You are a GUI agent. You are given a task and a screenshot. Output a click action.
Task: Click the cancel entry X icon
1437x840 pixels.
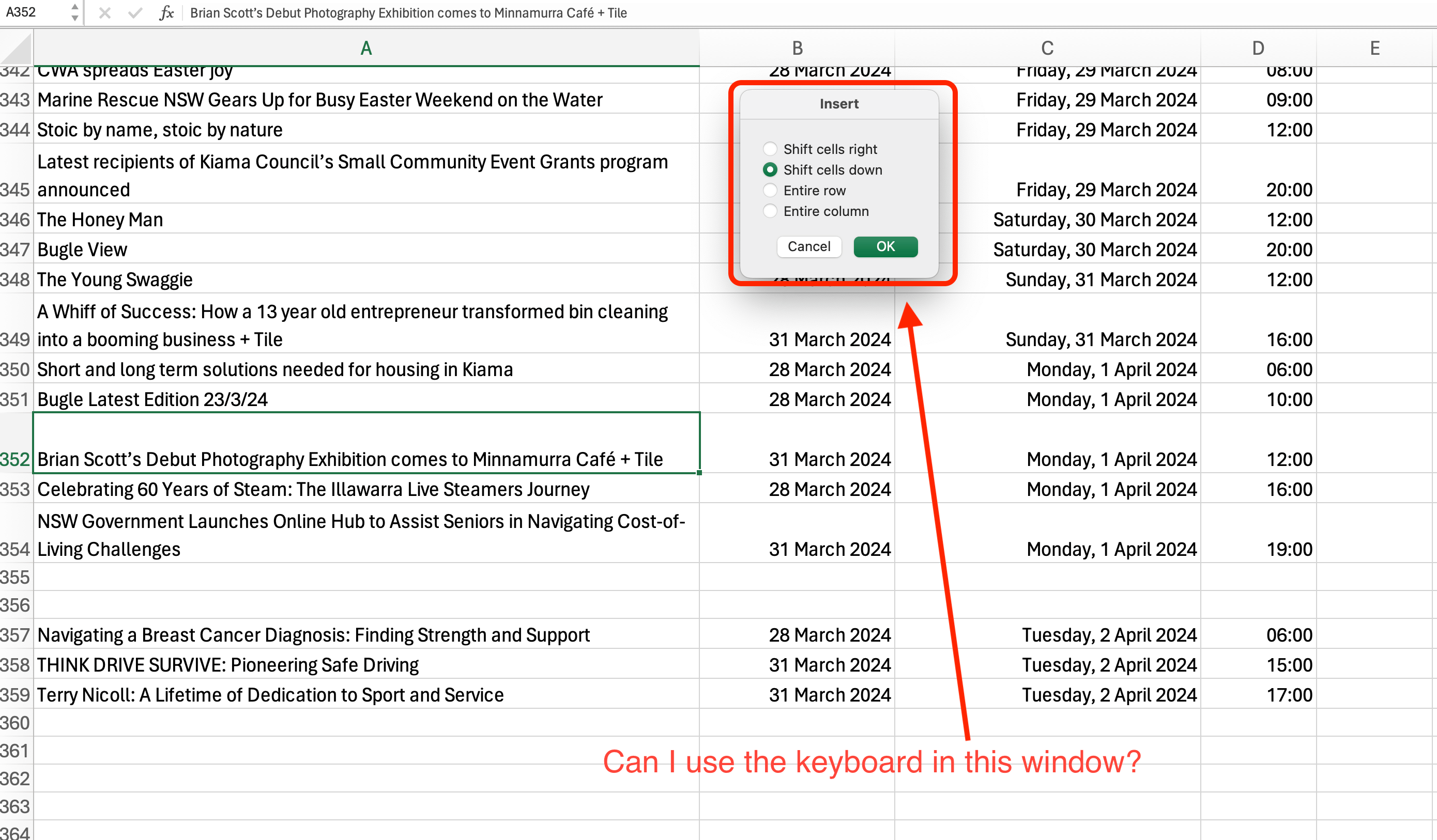point(104,12)
